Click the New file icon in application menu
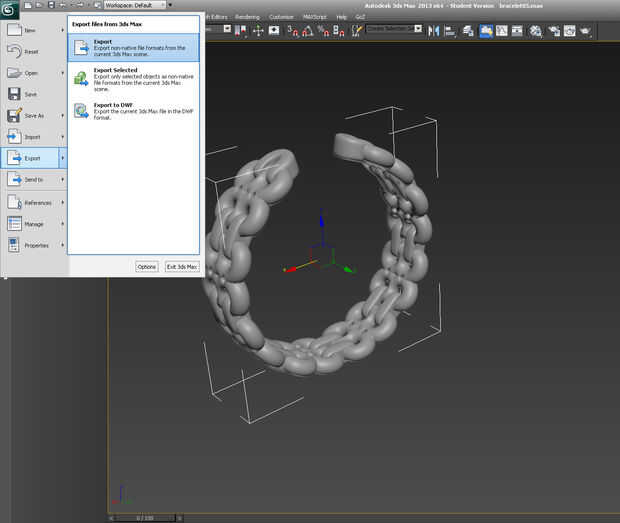Viewport: 620px width, 523px height. [15, 30]
